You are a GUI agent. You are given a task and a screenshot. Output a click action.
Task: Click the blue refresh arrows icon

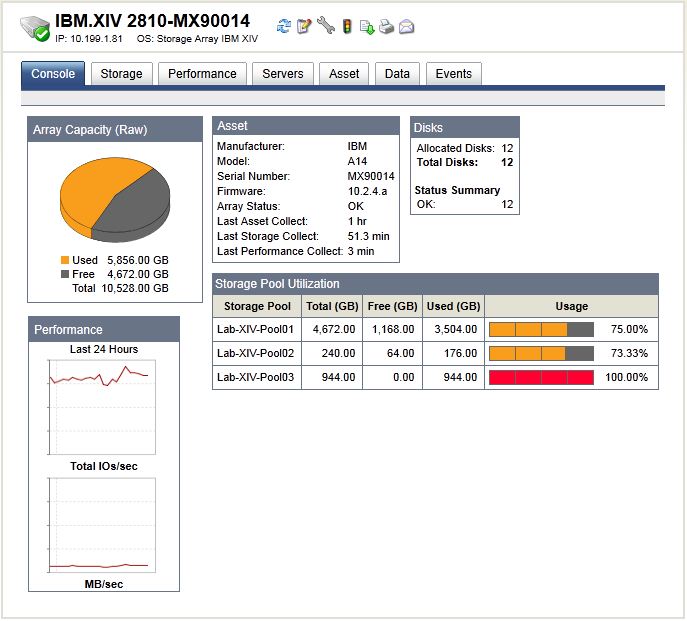click(284, 26)
